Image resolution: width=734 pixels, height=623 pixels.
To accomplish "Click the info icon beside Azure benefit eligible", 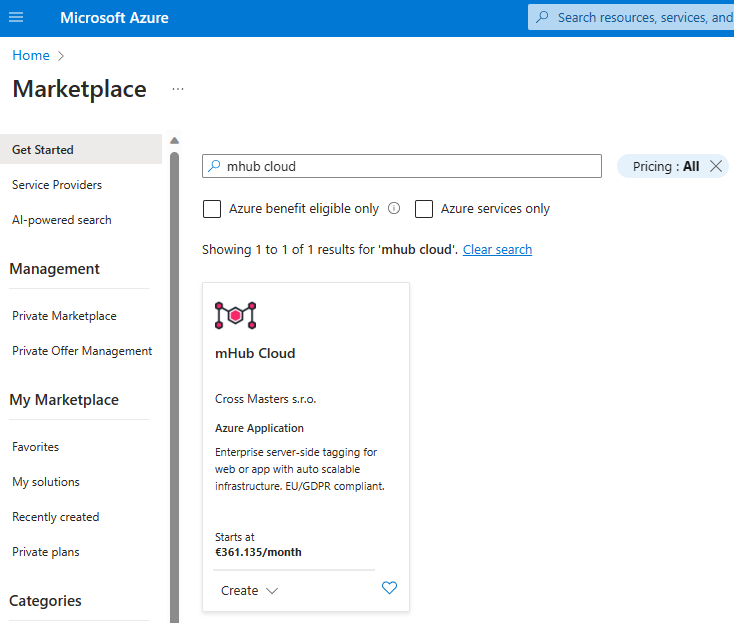I will 394,208.
